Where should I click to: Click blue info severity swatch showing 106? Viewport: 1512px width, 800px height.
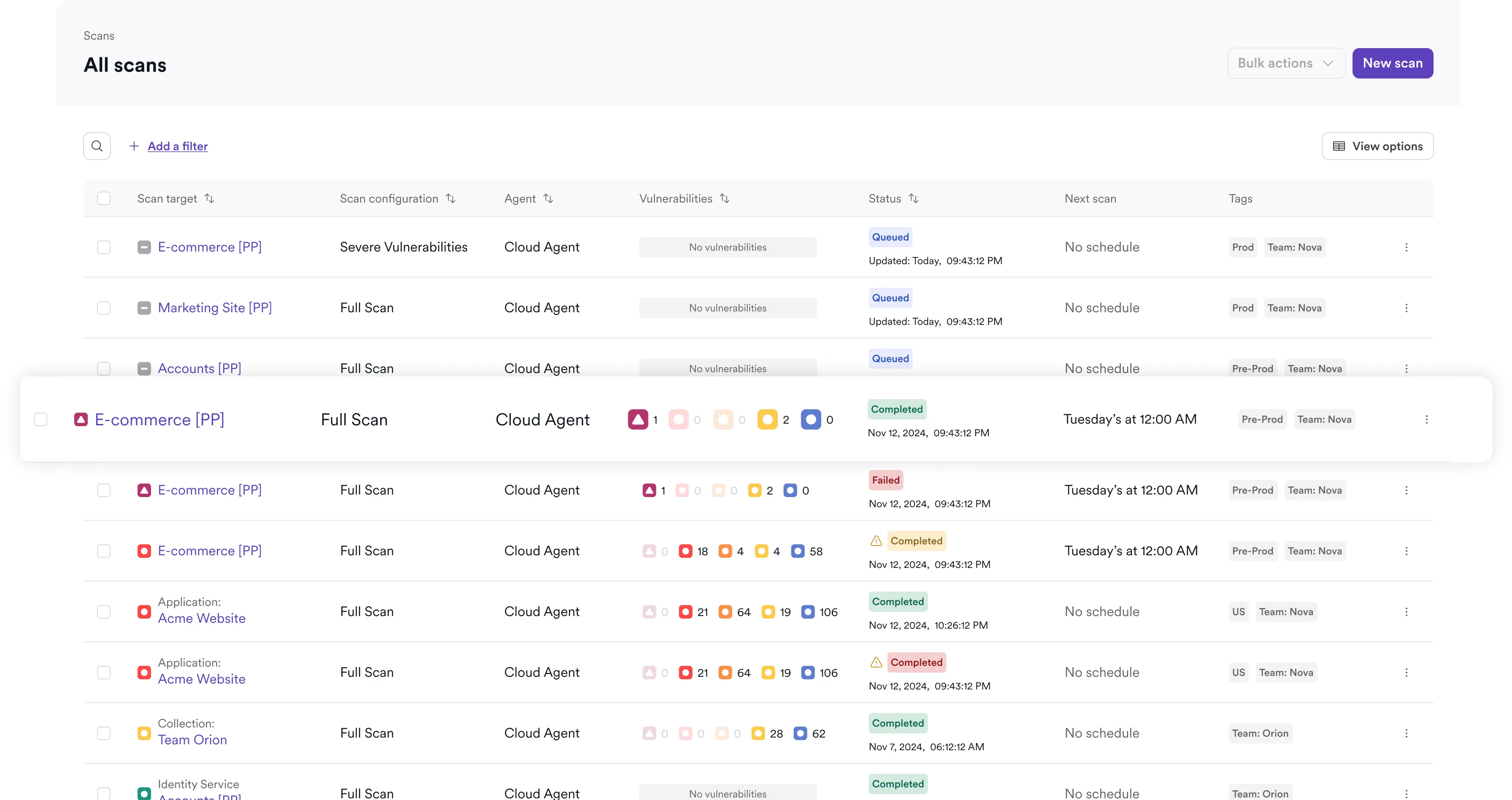pos(807,612)
